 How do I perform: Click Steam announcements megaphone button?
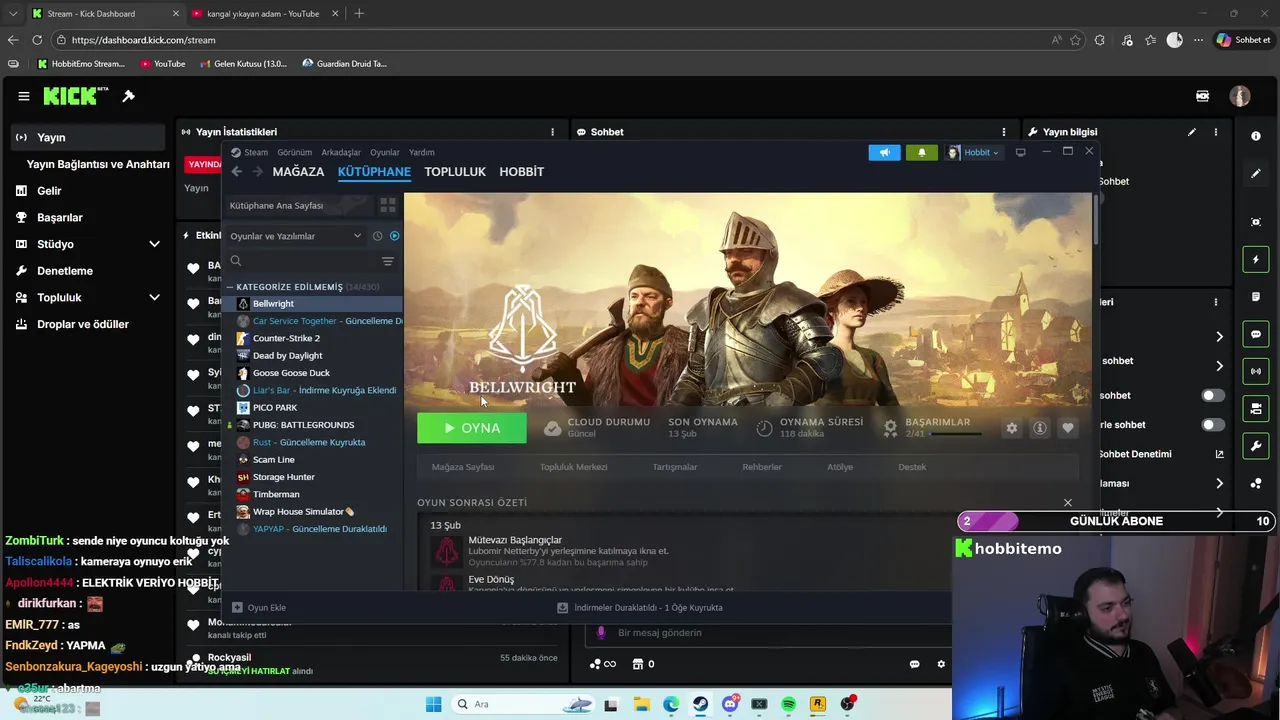884,152
